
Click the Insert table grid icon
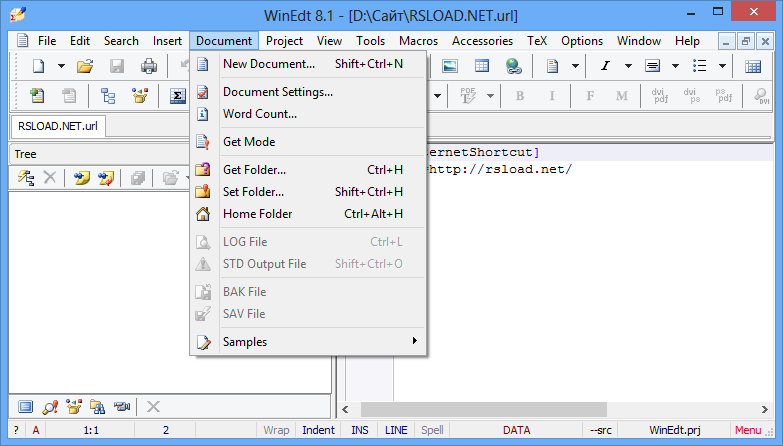481,65
